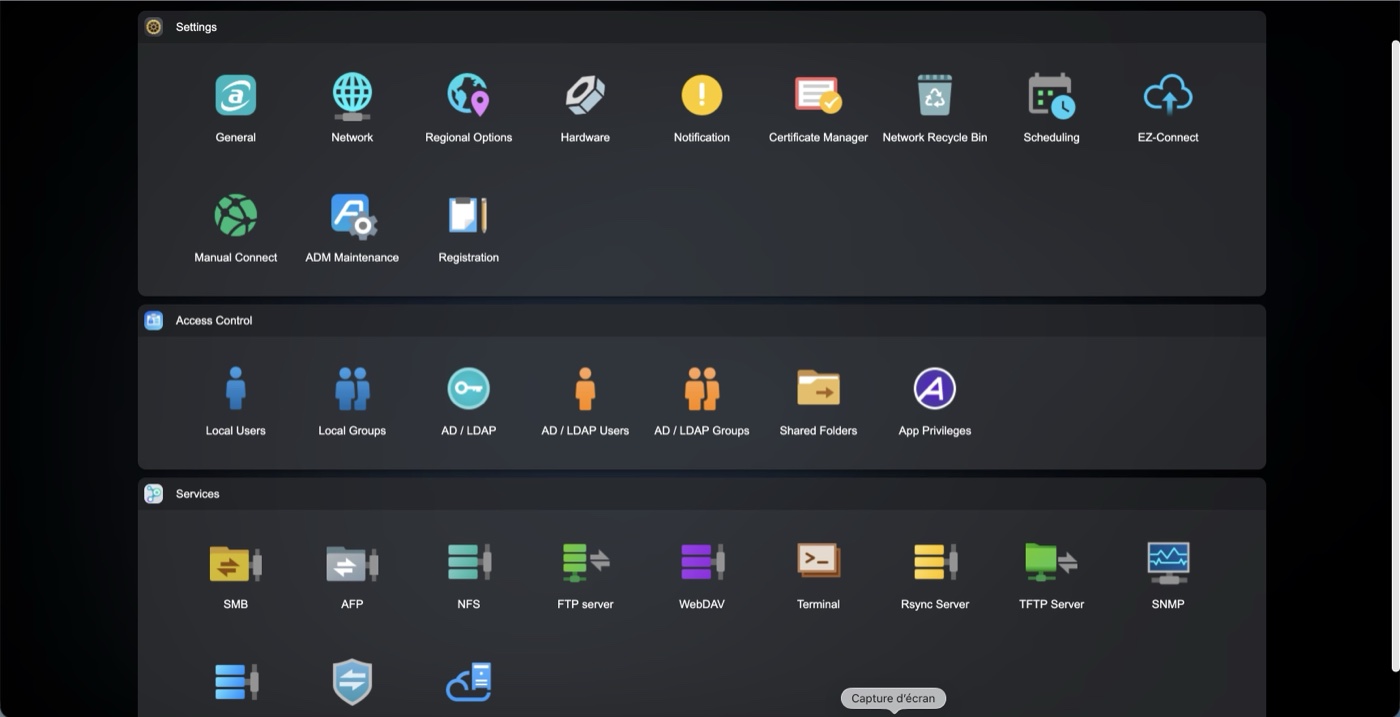Click the cloud with document icon
The image size is (1400, 717).
click(468, 682)
